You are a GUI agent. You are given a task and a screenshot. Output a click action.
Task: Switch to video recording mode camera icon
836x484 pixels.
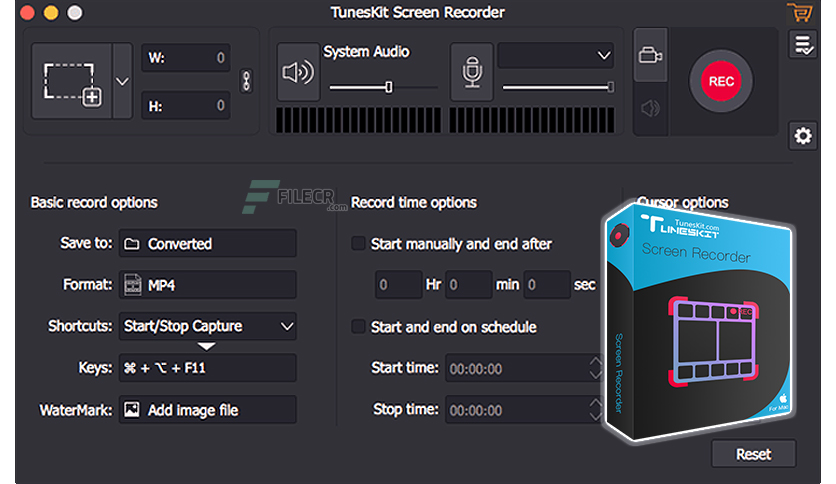click(x=650, y=55)
